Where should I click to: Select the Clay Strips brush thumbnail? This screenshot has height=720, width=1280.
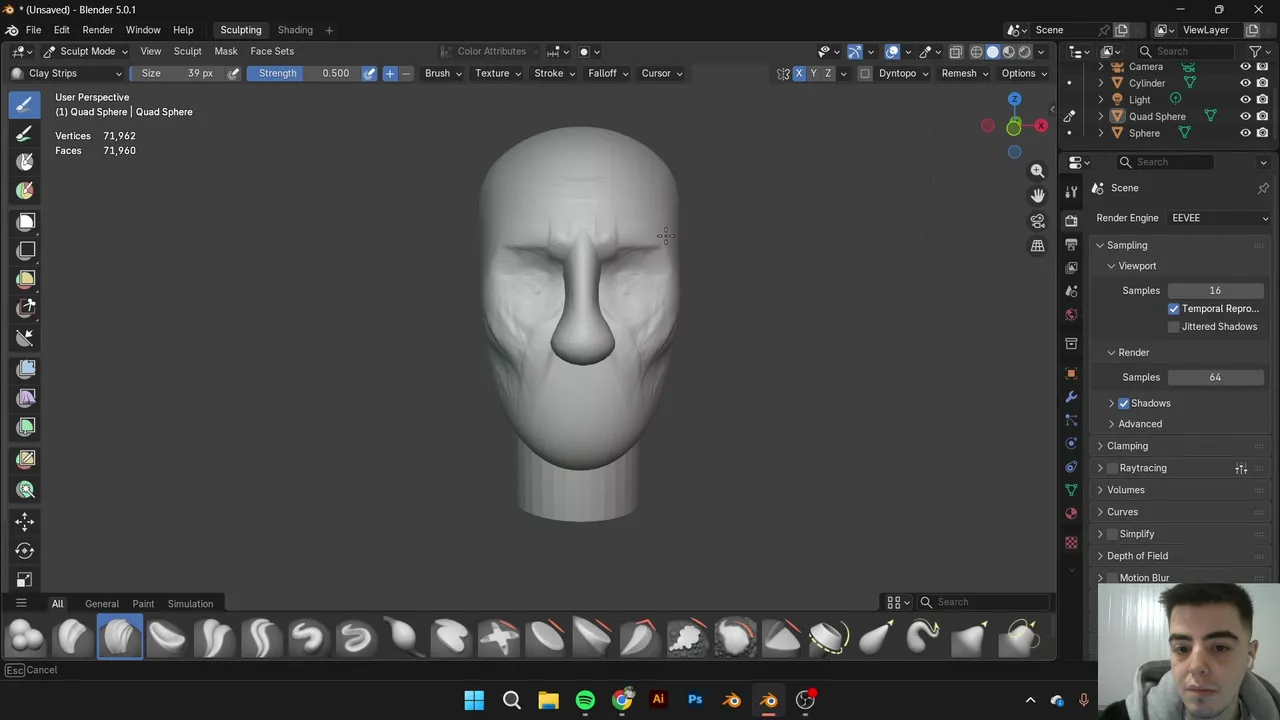(x=120, y=638)
